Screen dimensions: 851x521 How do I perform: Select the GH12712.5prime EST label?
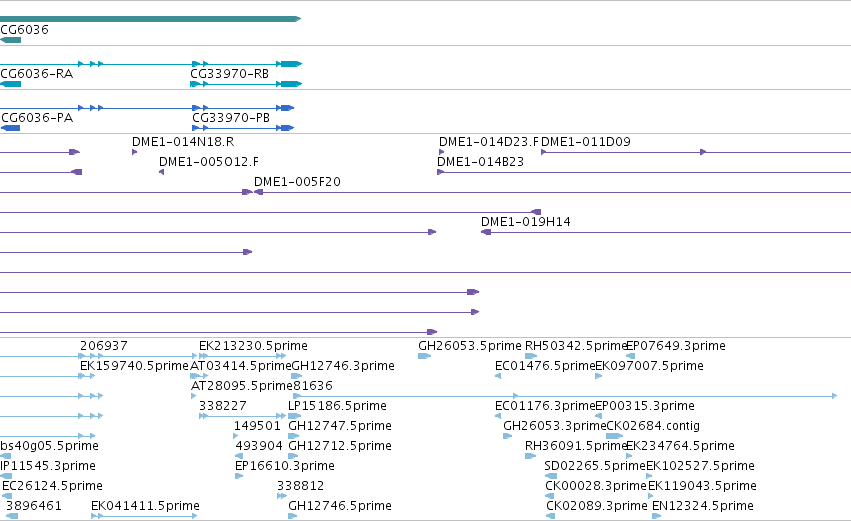click(x=340, y=446)
